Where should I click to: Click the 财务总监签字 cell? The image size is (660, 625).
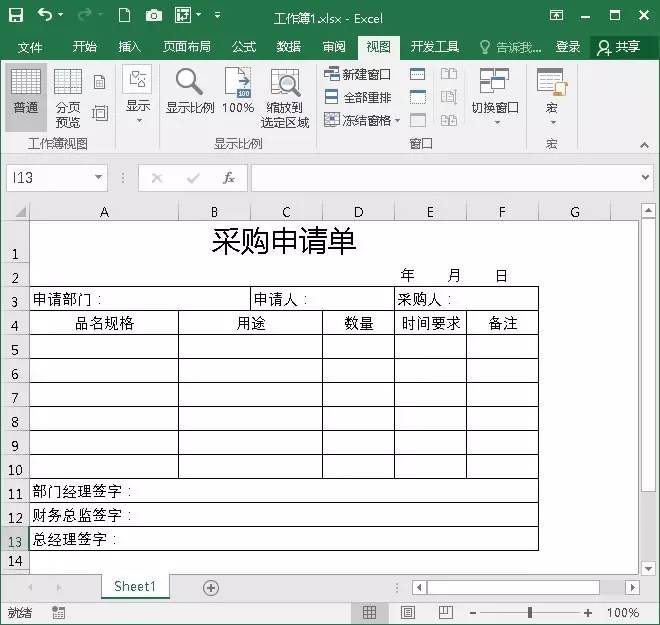pyautogui.click(x=284, y=515)
